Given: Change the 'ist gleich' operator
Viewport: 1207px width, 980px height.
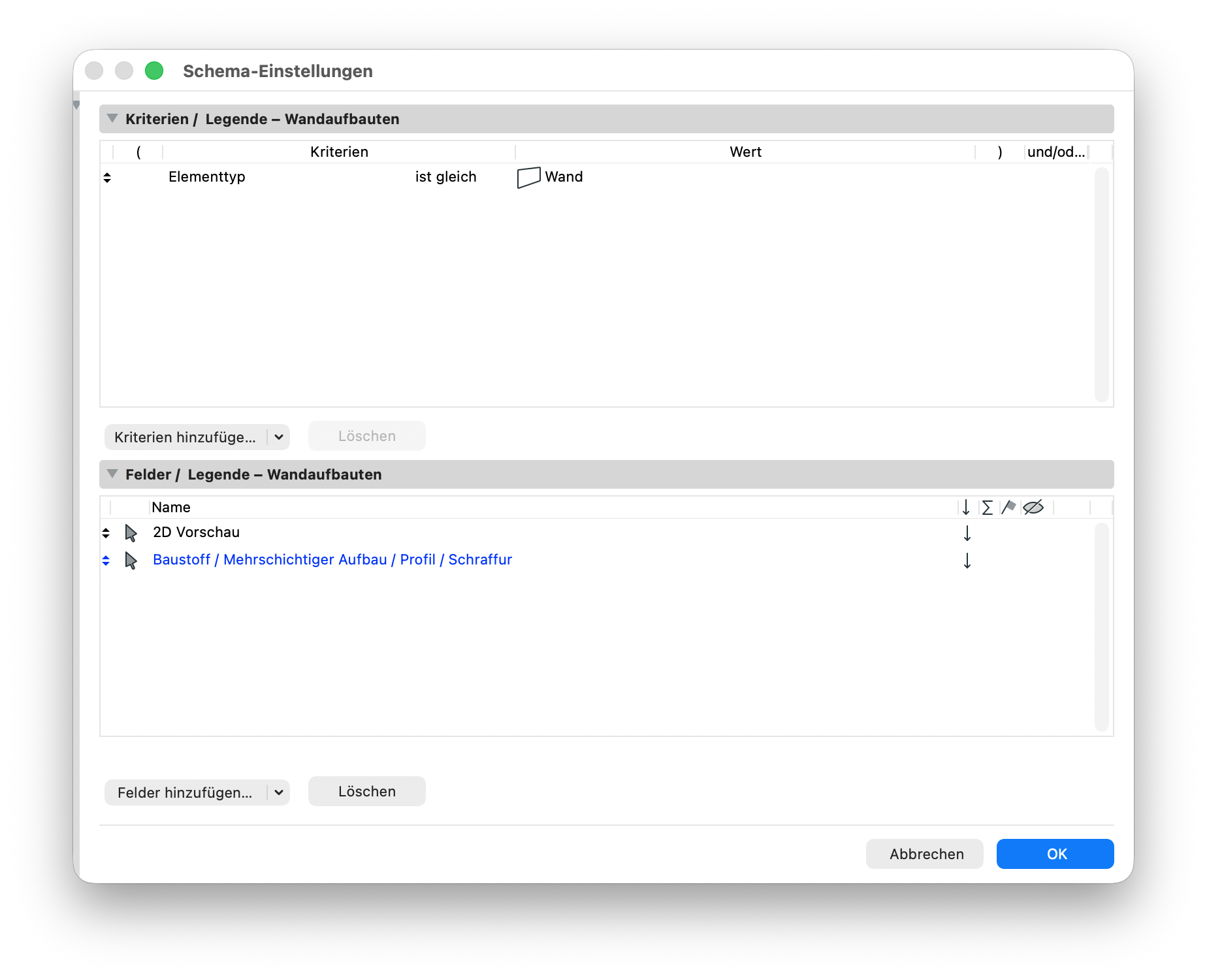Looking at the screenshot, I should 446,177.
